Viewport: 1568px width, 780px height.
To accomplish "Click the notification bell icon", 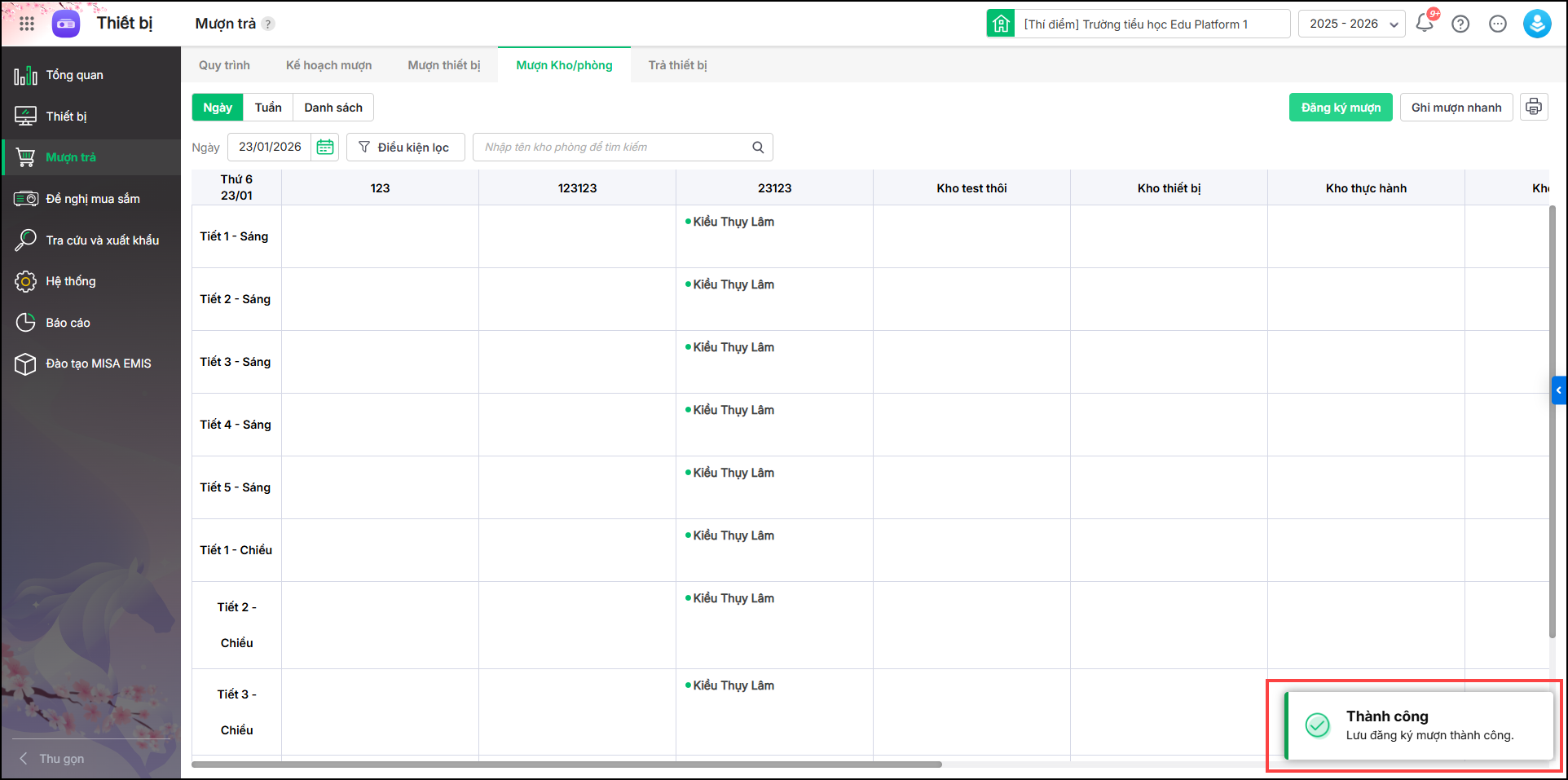I will [1425, 24].
